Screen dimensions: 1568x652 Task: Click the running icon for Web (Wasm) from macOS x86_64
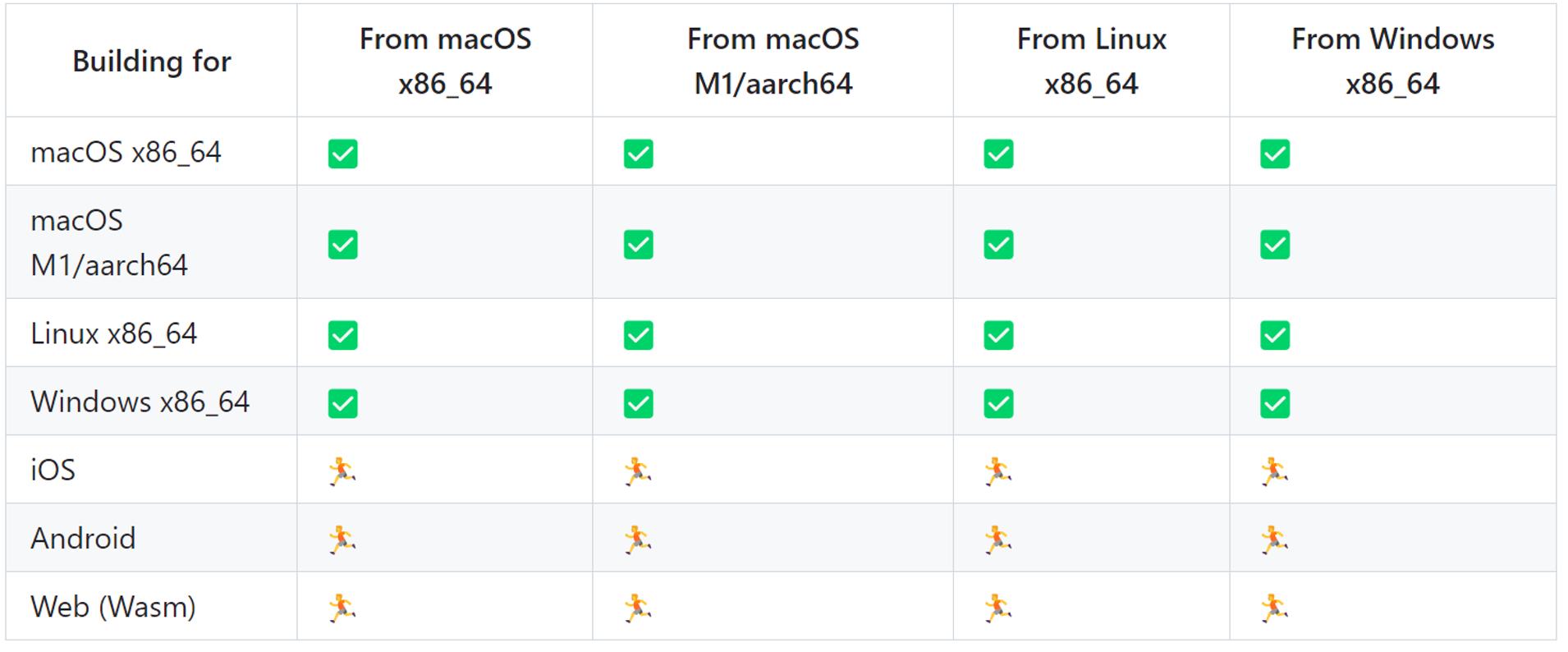coord(342,608)
